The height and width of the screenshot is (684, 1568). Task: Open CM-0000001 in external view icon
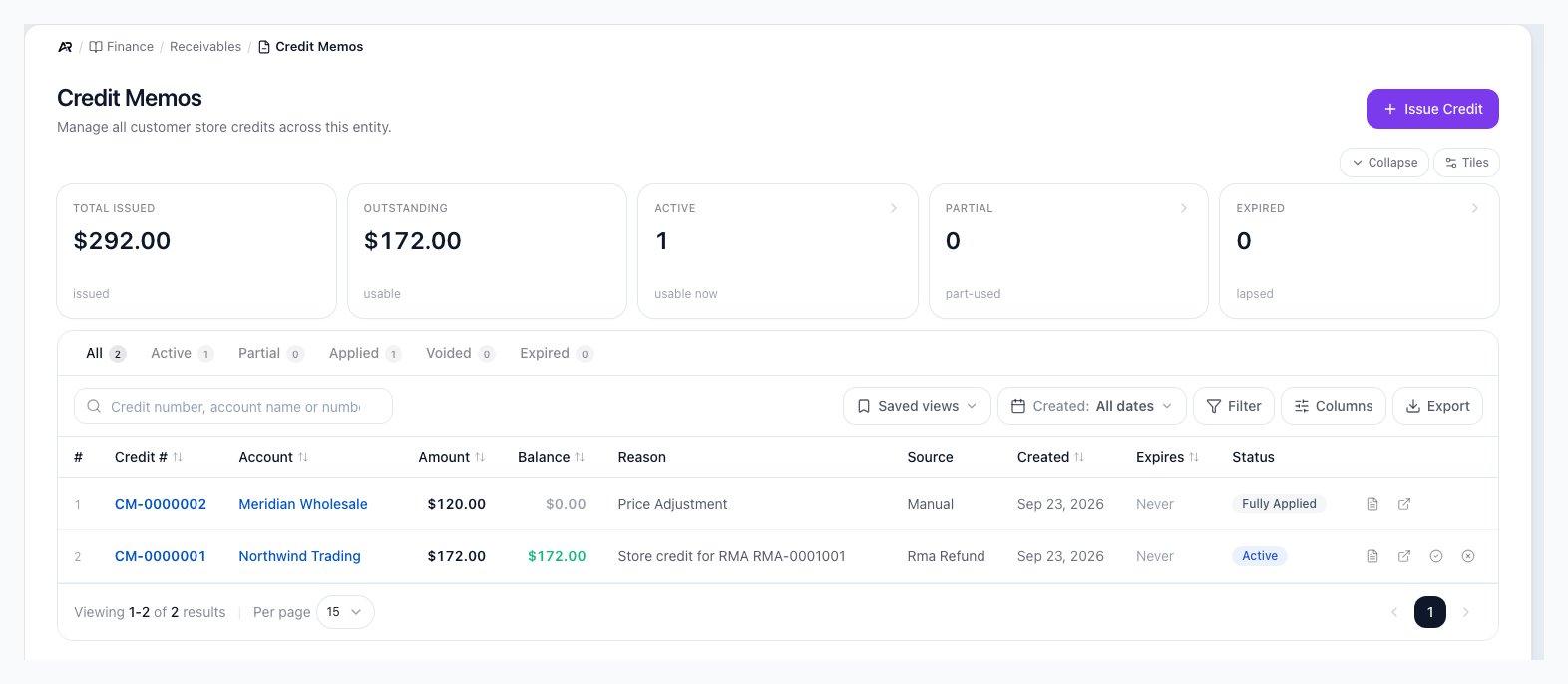pyautogui.click(x=1404, y=556)
